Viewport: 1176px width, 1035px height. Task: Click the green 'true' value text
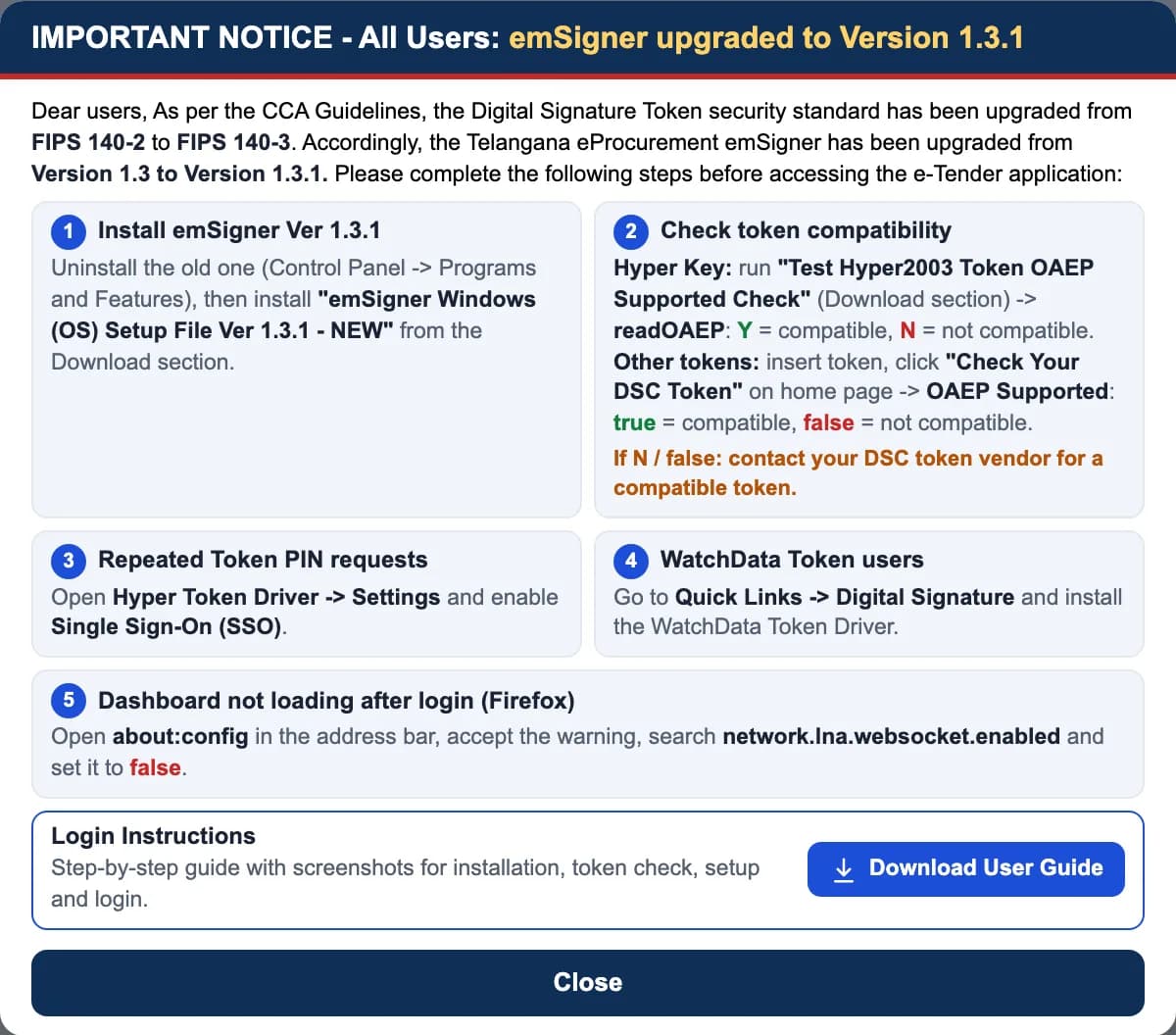coord(634,422)
